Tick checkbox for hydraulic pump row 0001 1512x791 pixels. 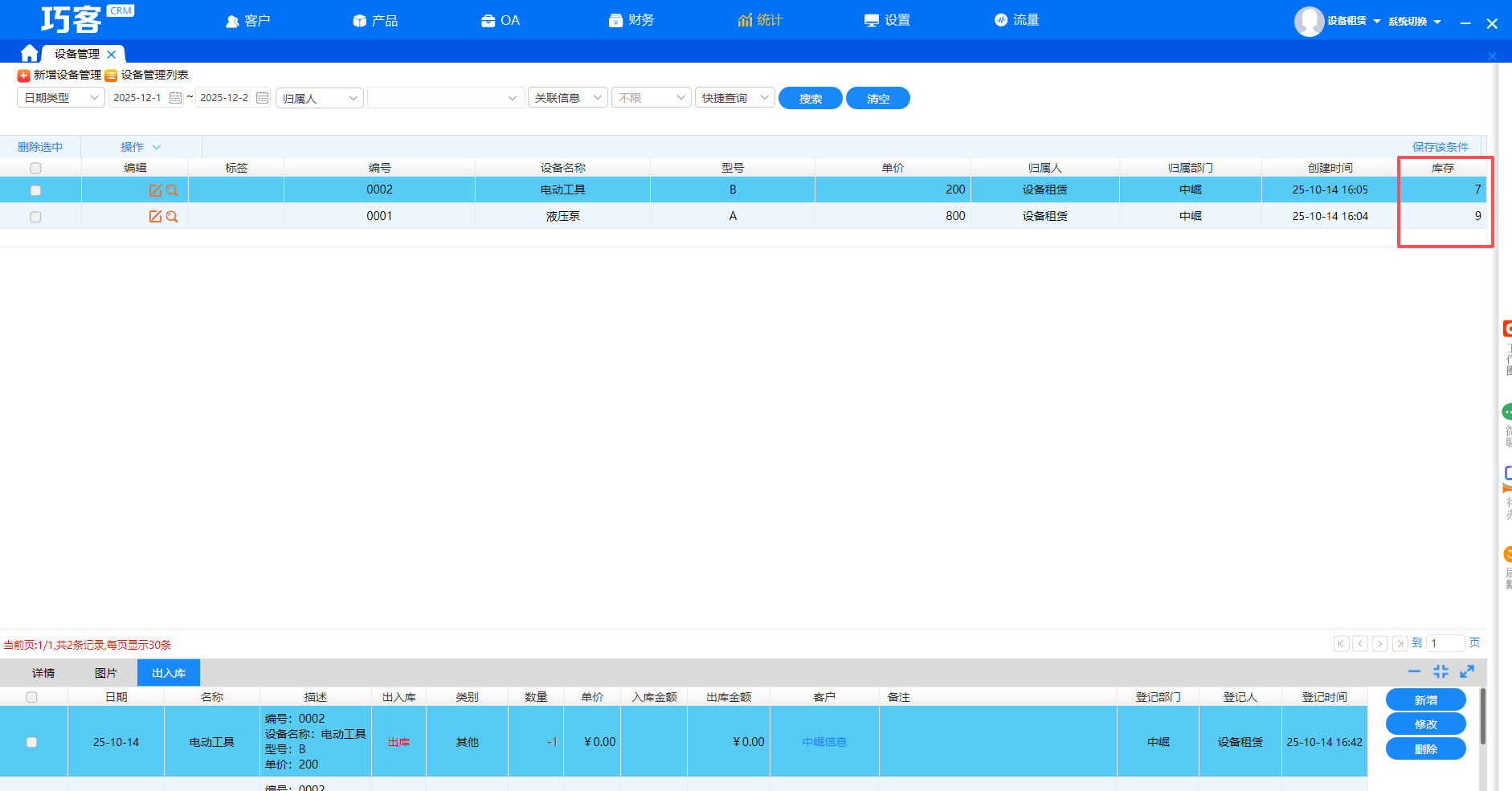35,217
